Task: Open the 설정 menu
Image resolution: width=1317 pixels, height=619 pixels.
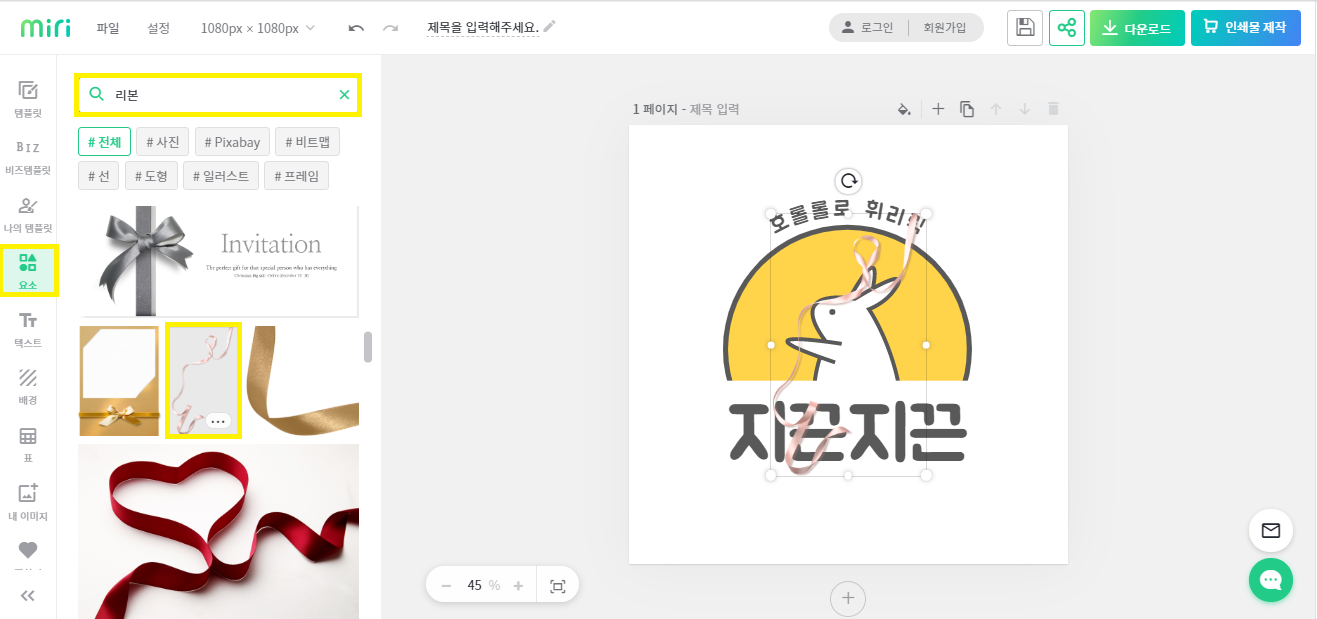Action: click(158, 28)
